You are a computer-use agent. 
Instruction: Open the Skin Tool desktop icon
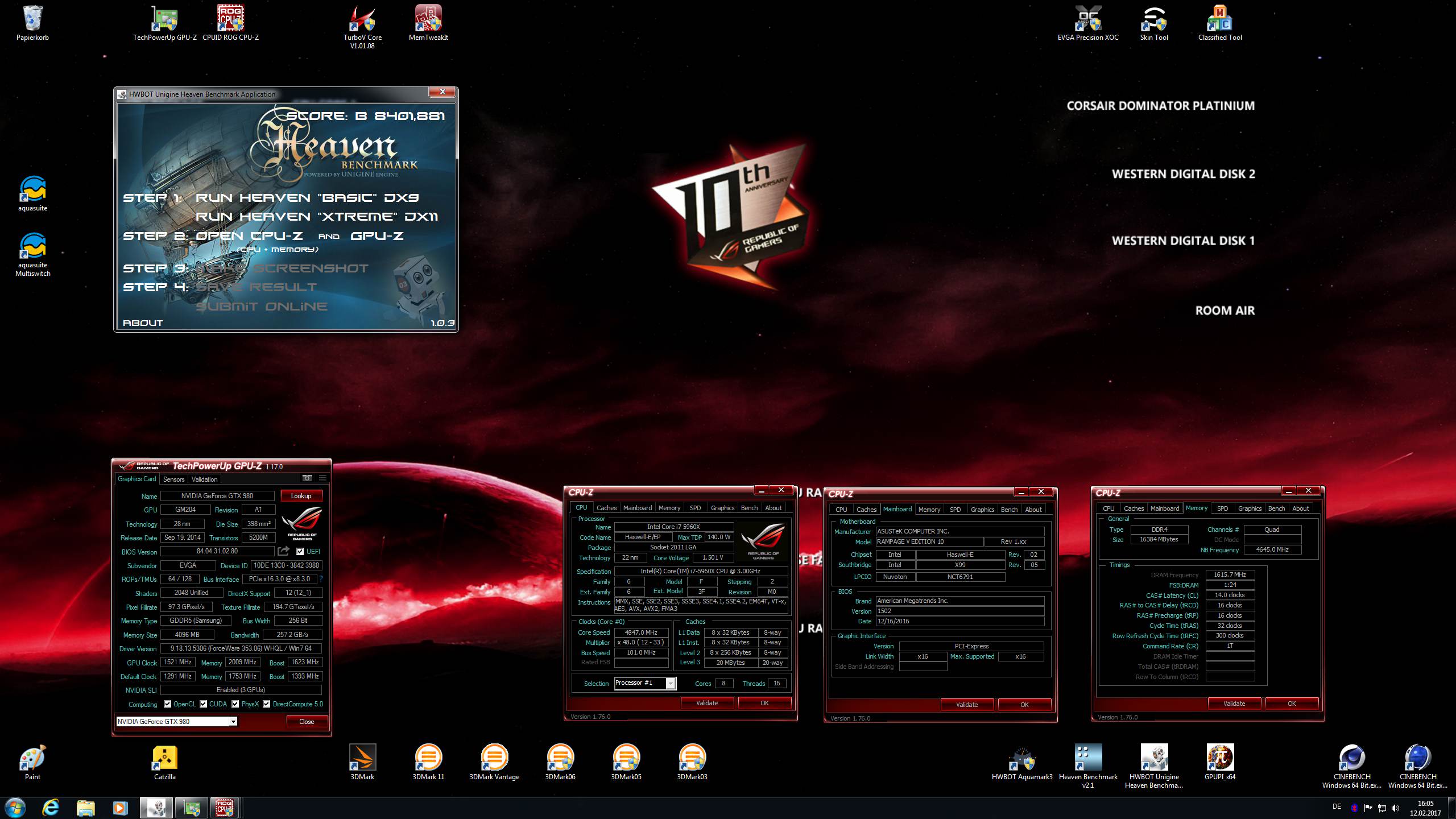pos(1154,23)
